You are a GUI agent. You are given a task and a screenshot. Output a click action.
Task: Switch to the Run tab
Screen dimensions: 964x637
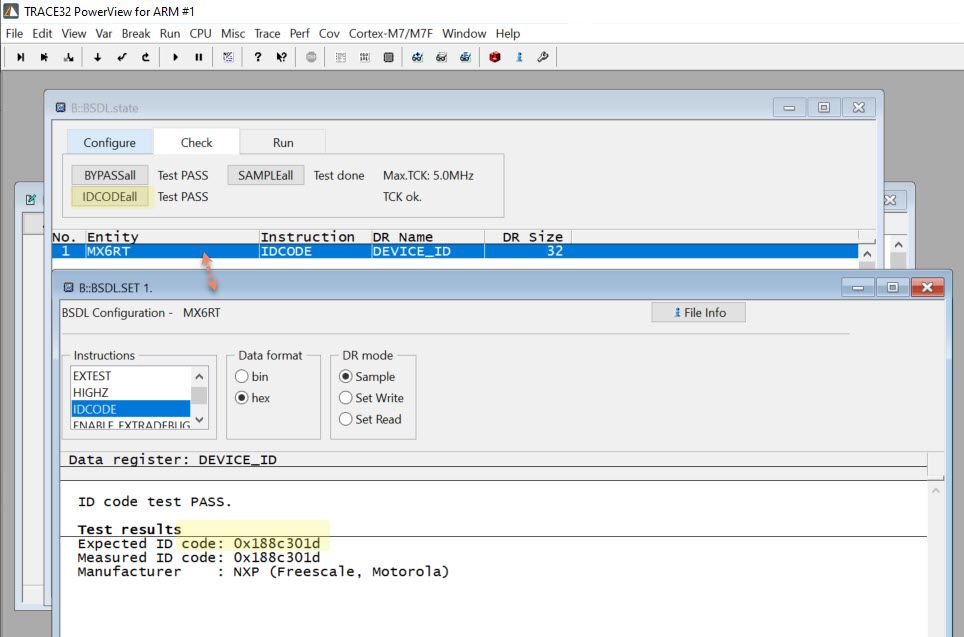(x=283, y=142)
